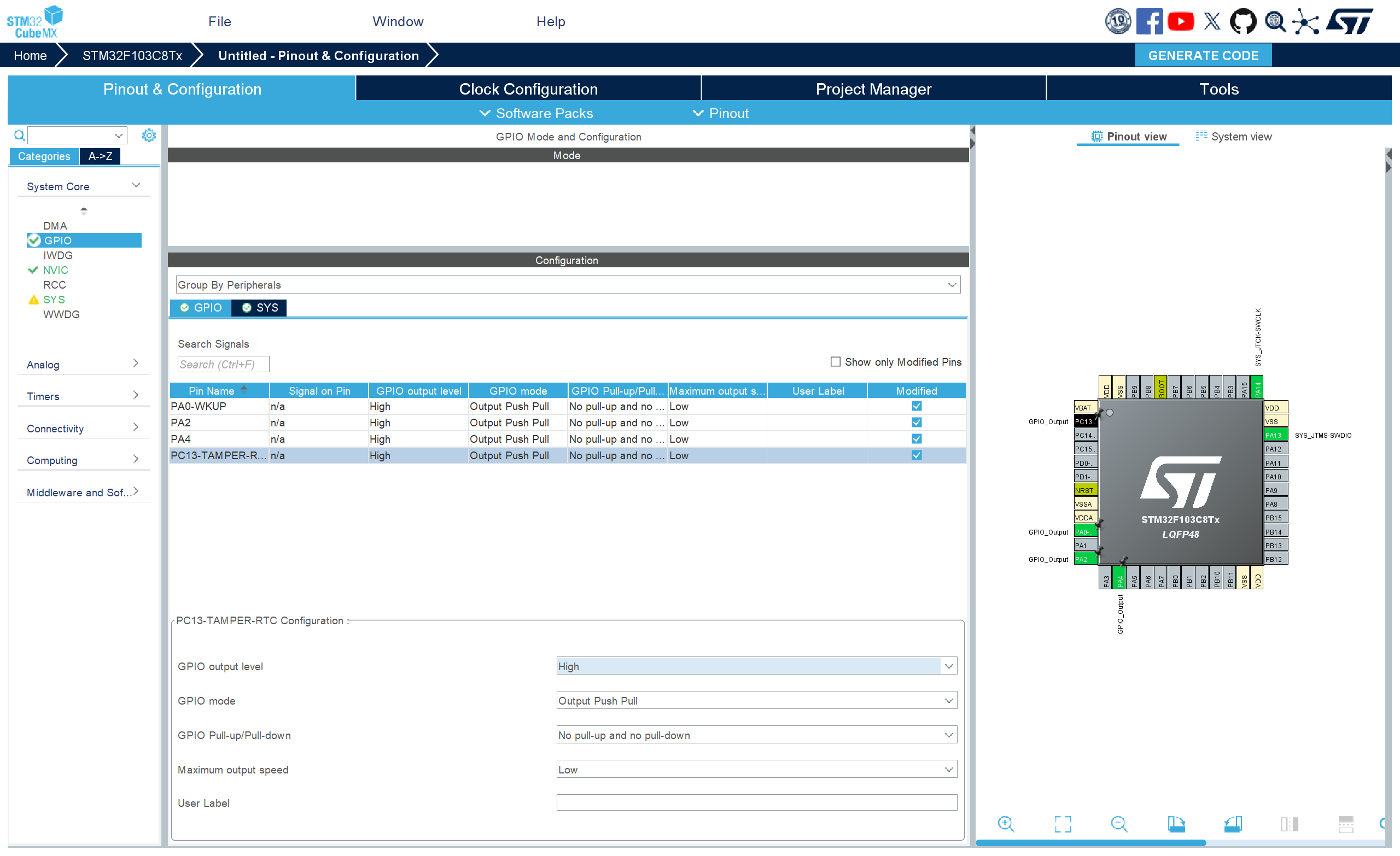
Task: Click the horizontal split layout icon
Action: tap(1346, 824)
